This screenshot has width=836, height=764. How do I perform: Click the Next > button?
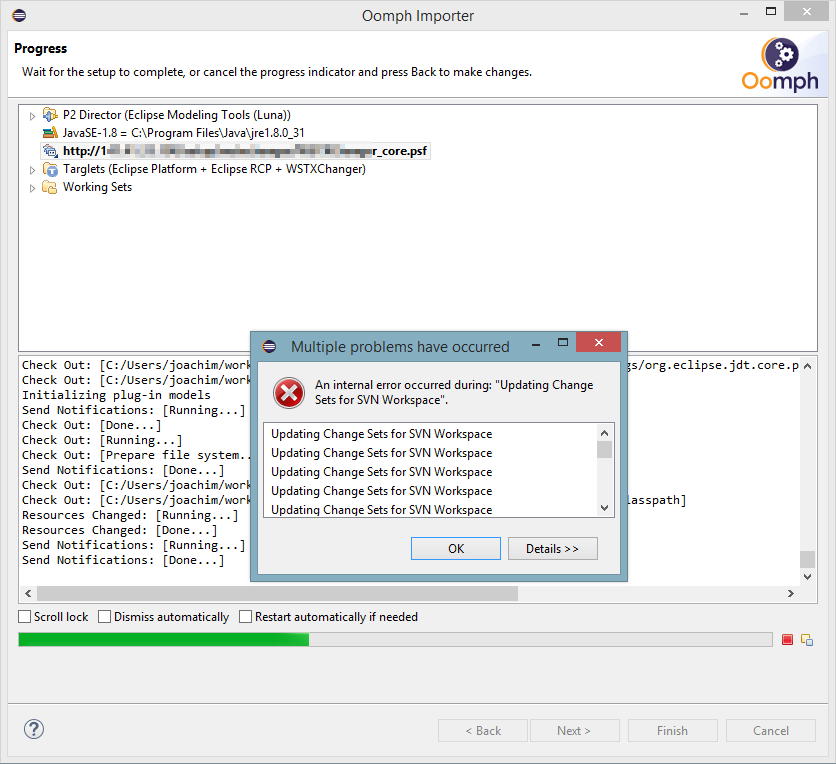coord(574,730)
